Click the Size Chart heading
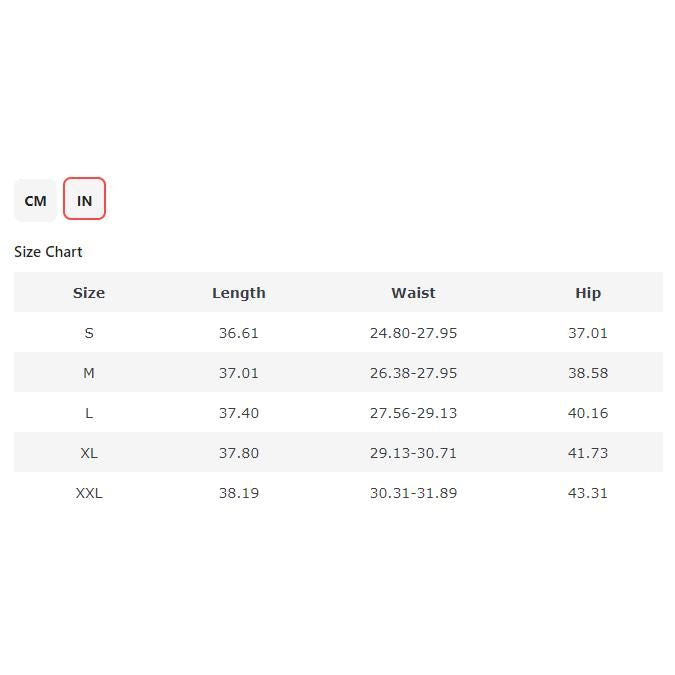 coord(48,252)
